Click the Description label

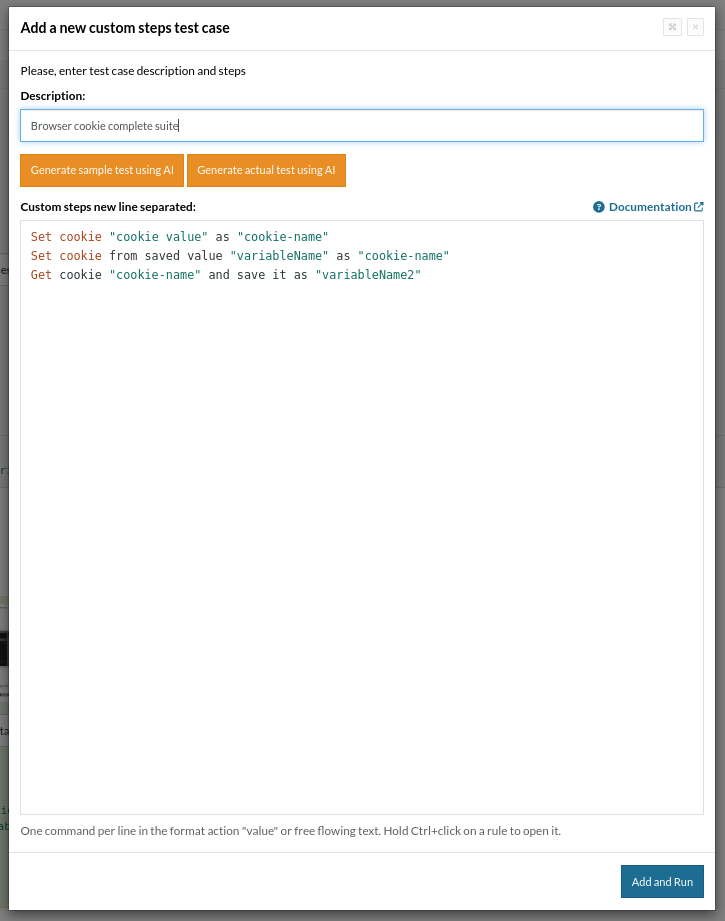pos(53,96)
